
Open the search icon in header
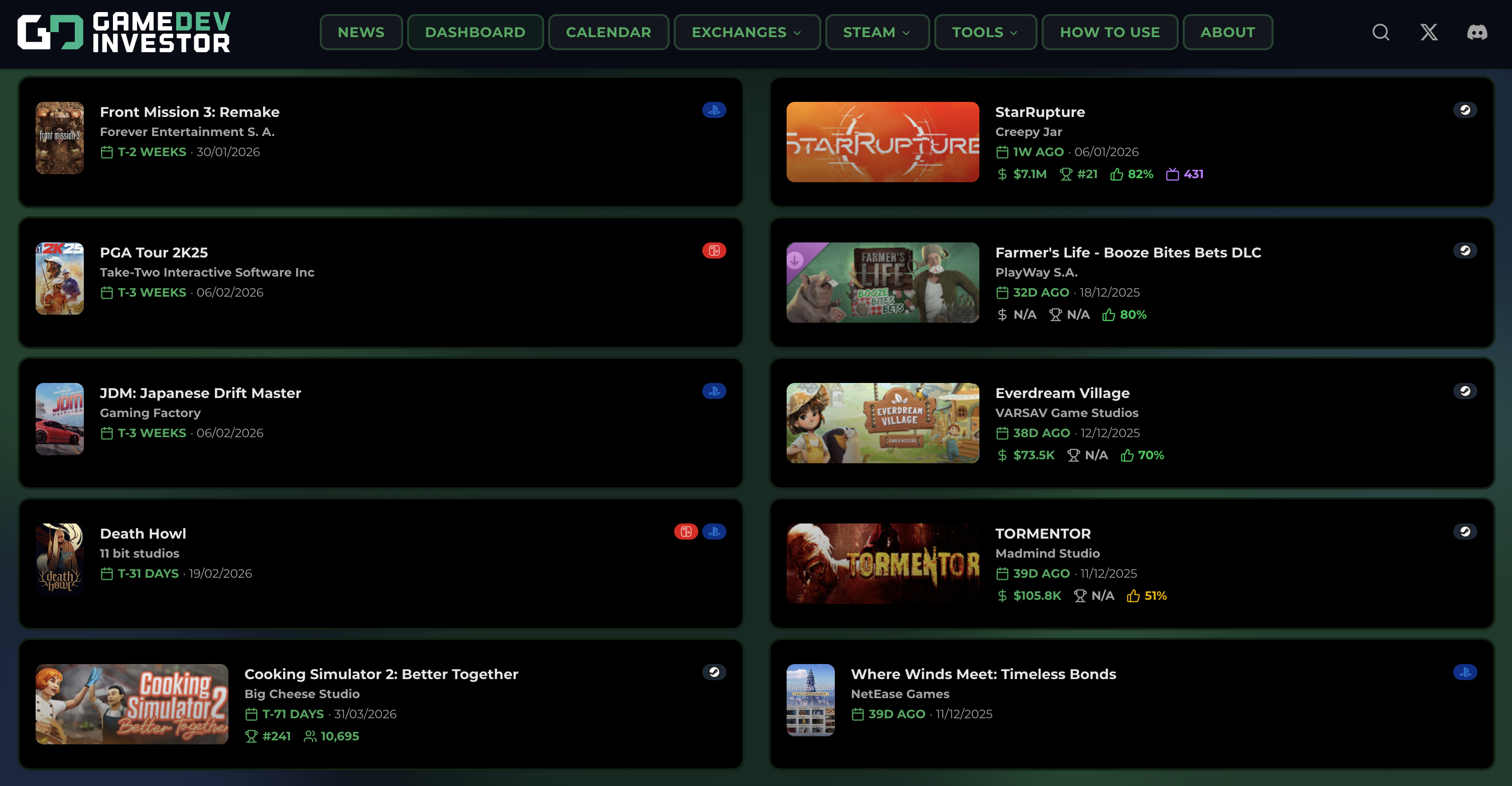(1380, 32)
